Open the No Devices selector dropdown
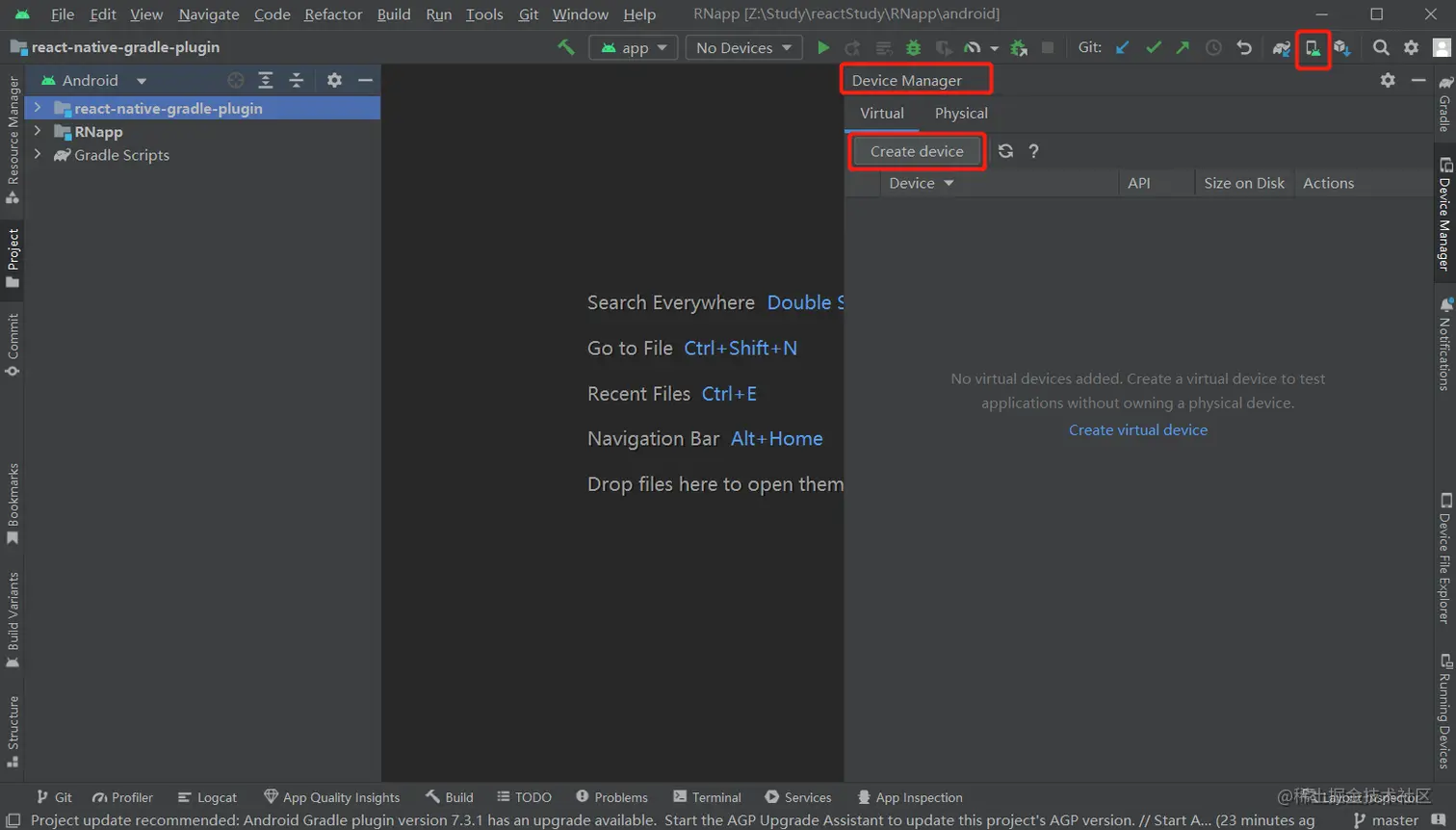Screen dimensions: 1456x830 (743, 47)
